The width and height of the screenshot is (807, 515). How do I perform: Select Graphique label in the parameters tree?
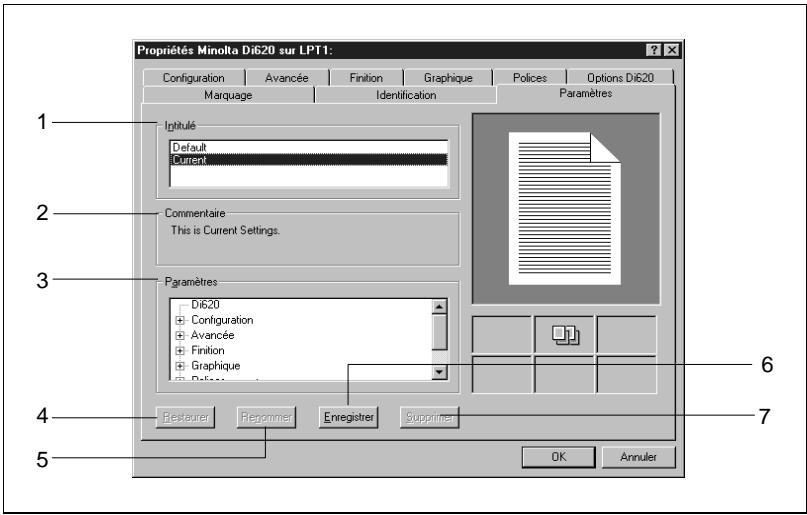pos(215,366)
